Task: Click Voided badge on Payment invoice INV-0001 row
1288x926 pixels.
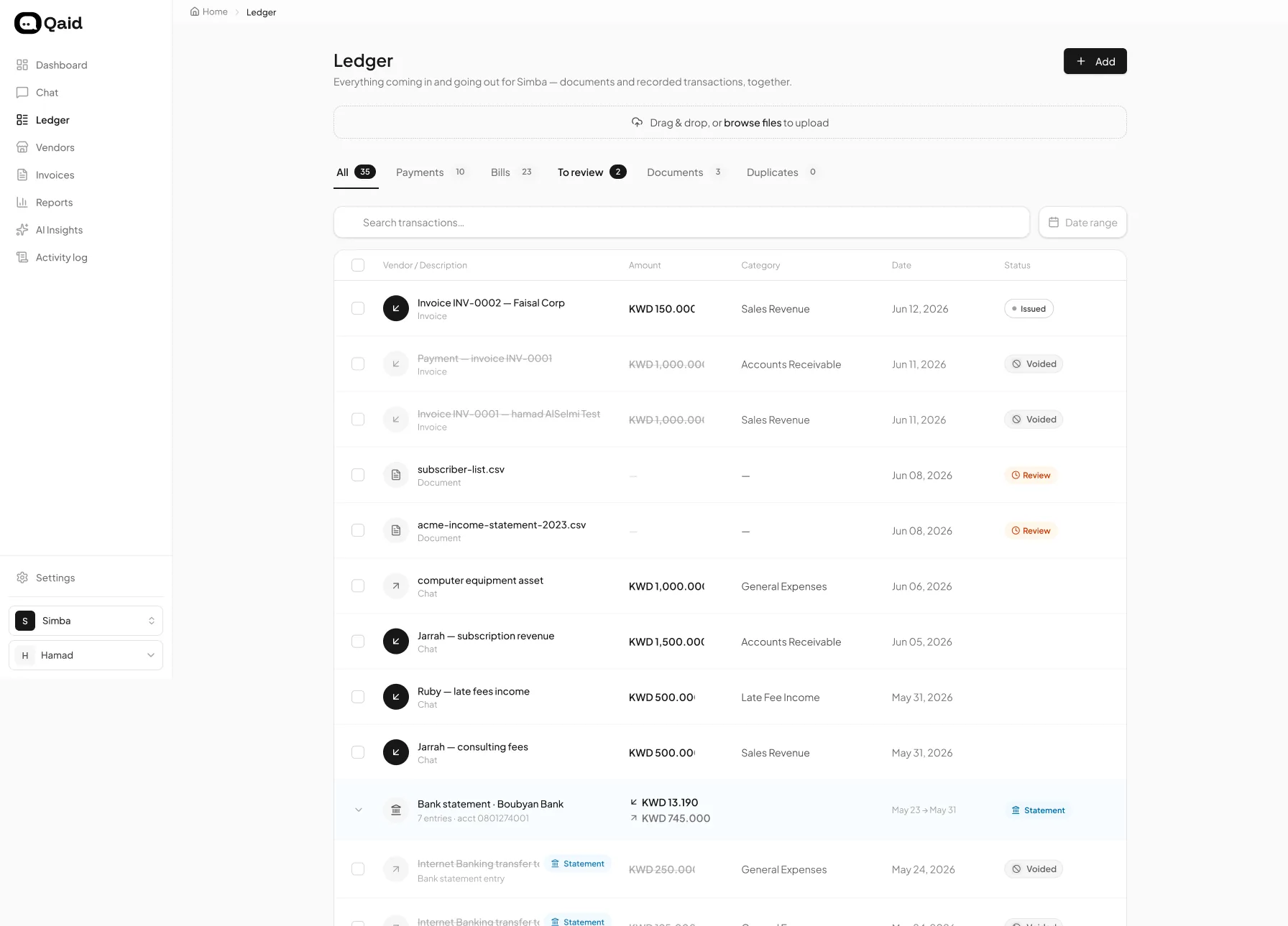Action: 1034,364
